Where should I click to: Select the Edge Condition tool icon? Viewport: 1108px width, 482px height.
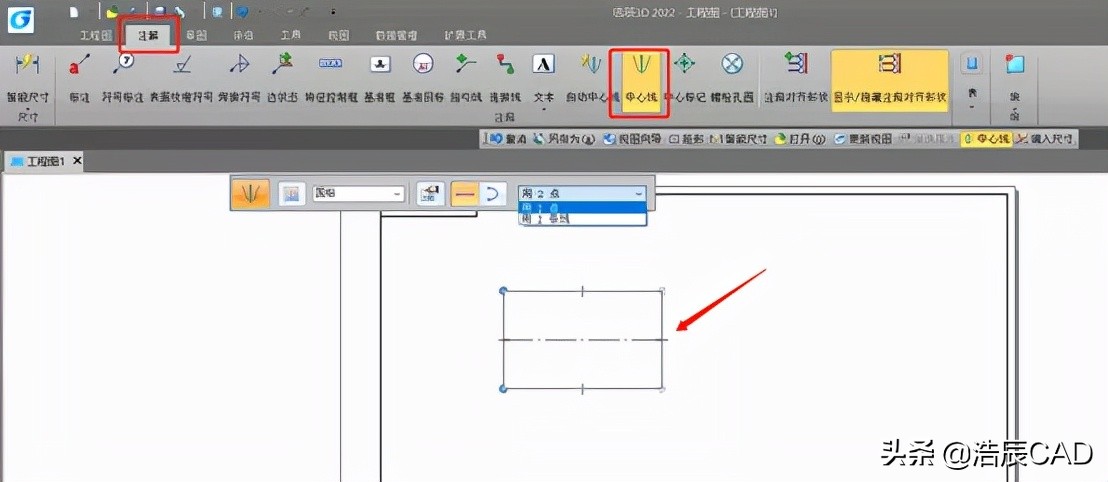[283, 65]
